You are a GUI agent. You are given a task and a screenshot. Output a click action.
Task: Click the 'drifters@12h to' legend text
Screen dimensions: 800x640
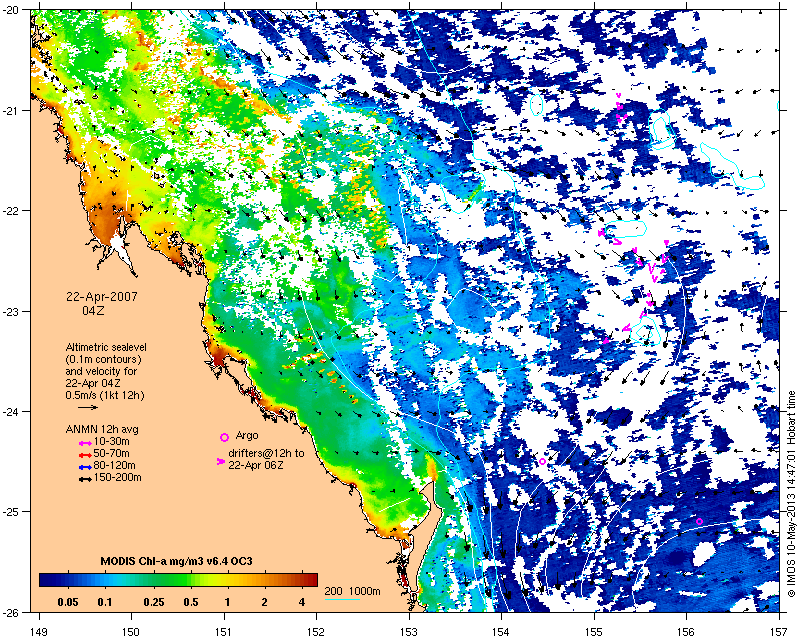266,453
